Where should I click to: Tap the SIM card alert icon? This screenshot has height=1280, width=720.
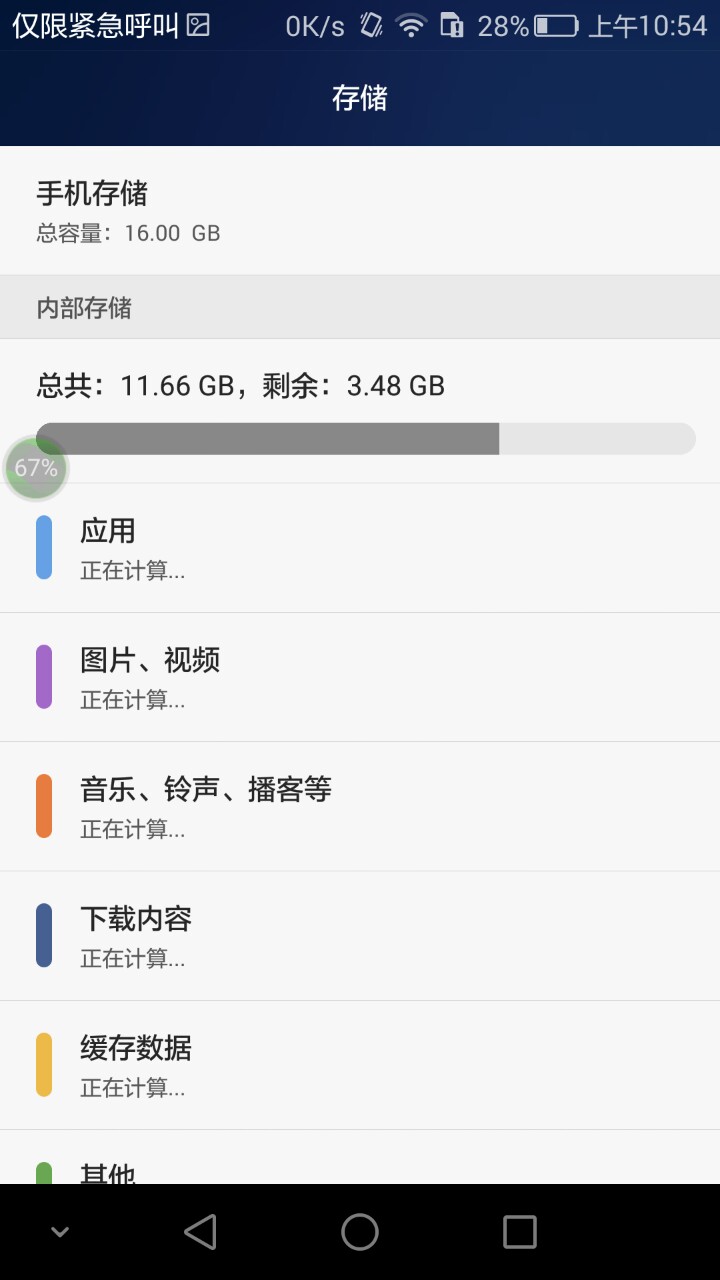(x=452, y=26)
